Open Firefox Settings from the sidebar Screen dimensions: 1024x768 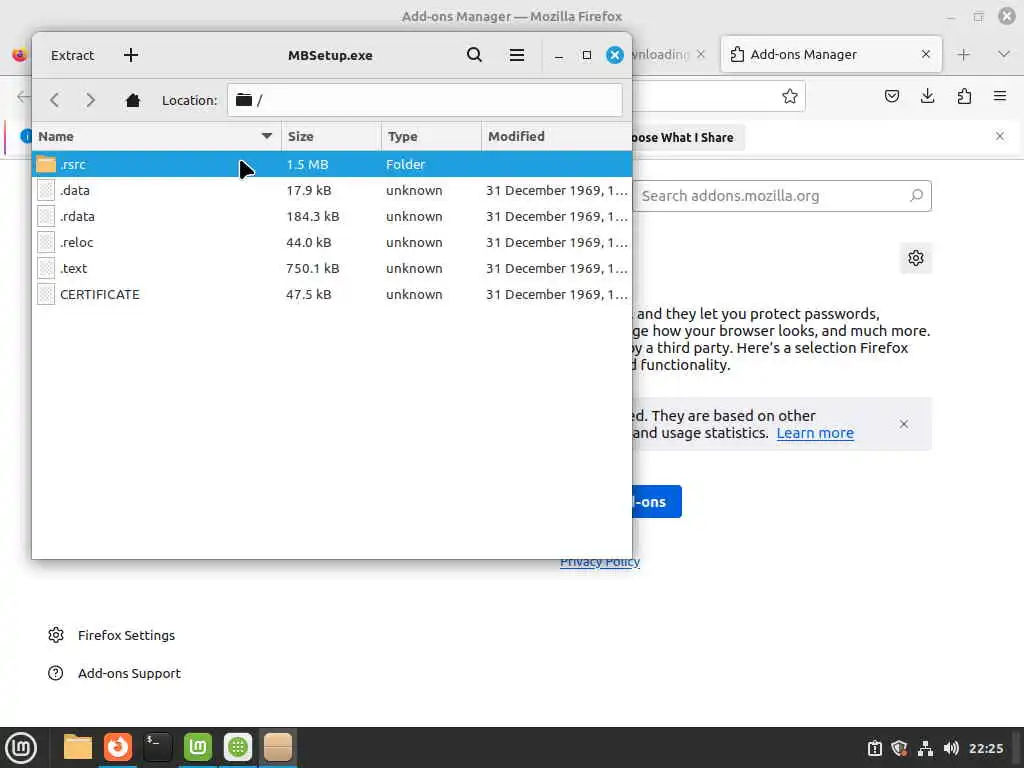(126, 635)
